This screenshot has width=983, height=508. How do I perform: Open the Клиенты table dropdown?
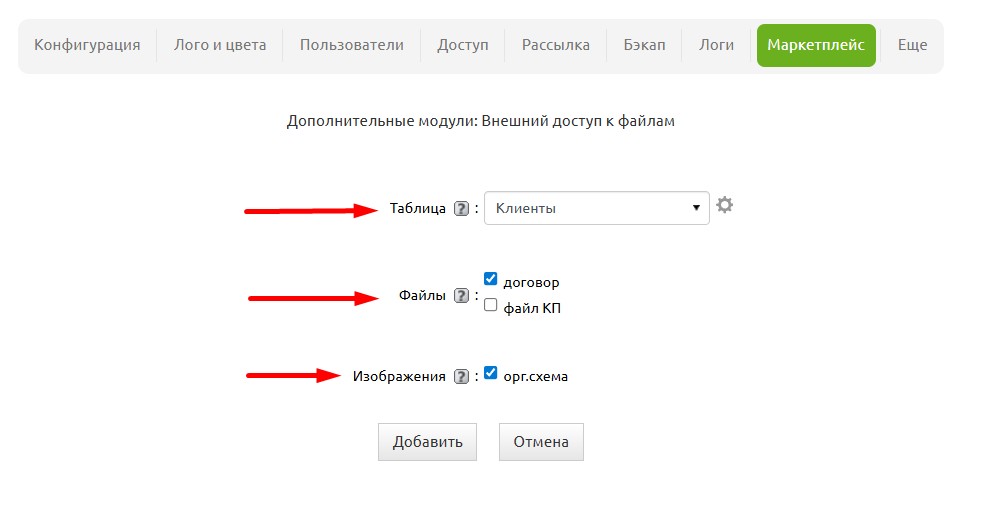coord(596,208)
